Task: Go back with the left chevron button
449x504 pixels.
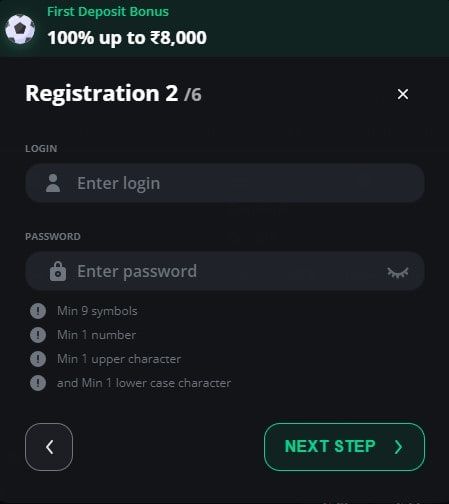Action: point(49,447)
